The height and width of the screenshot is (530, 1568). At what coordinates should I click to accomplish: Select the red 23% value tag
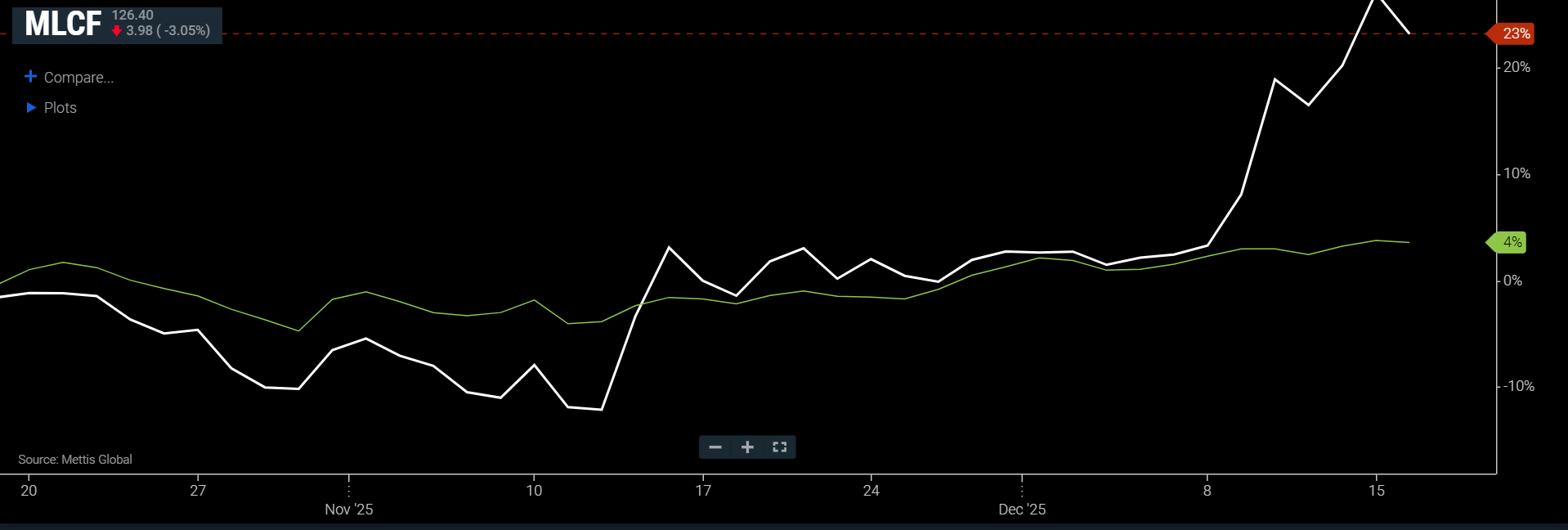click(x=1514, y=34)
